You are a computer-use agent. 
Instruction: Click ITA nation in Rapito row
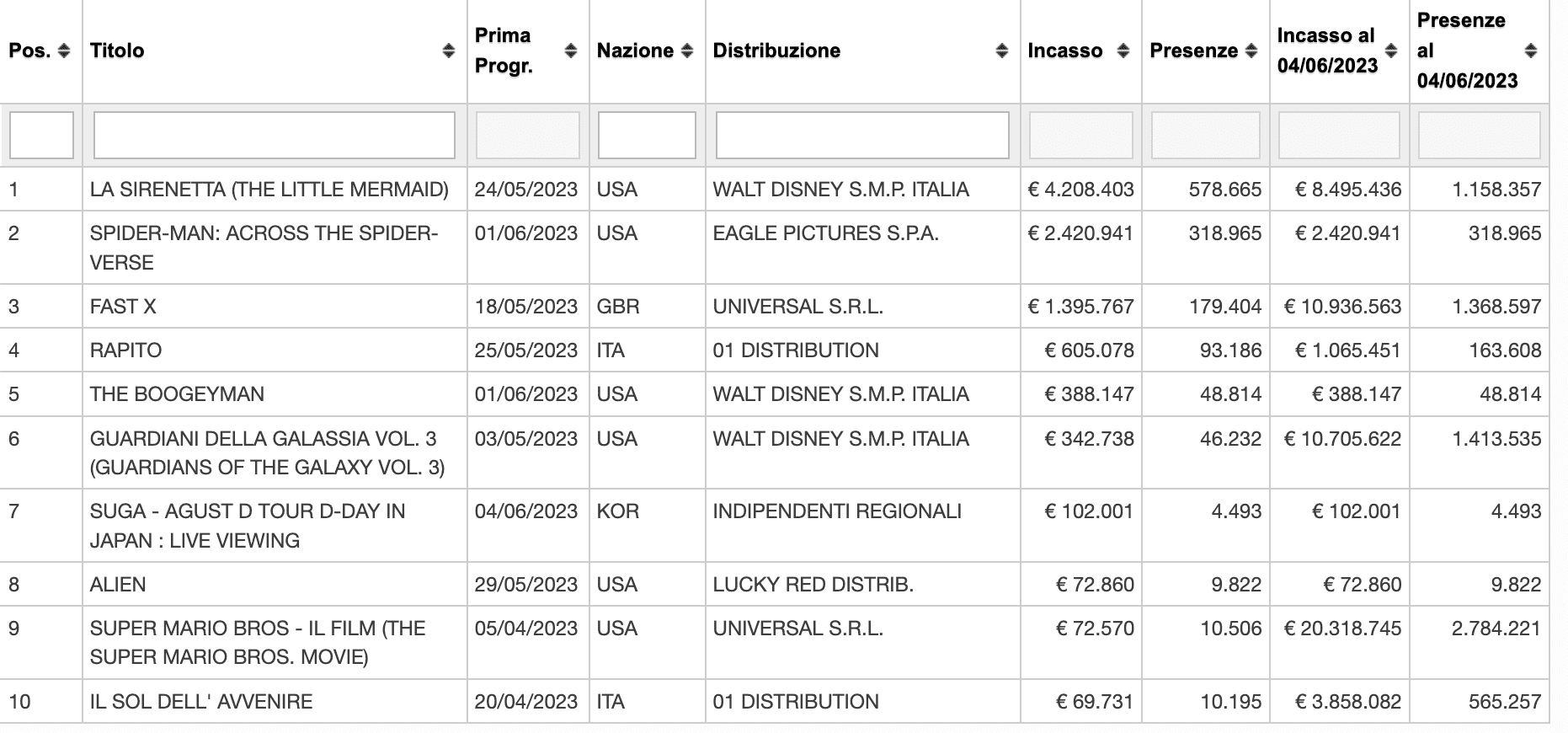coord(611,350)
